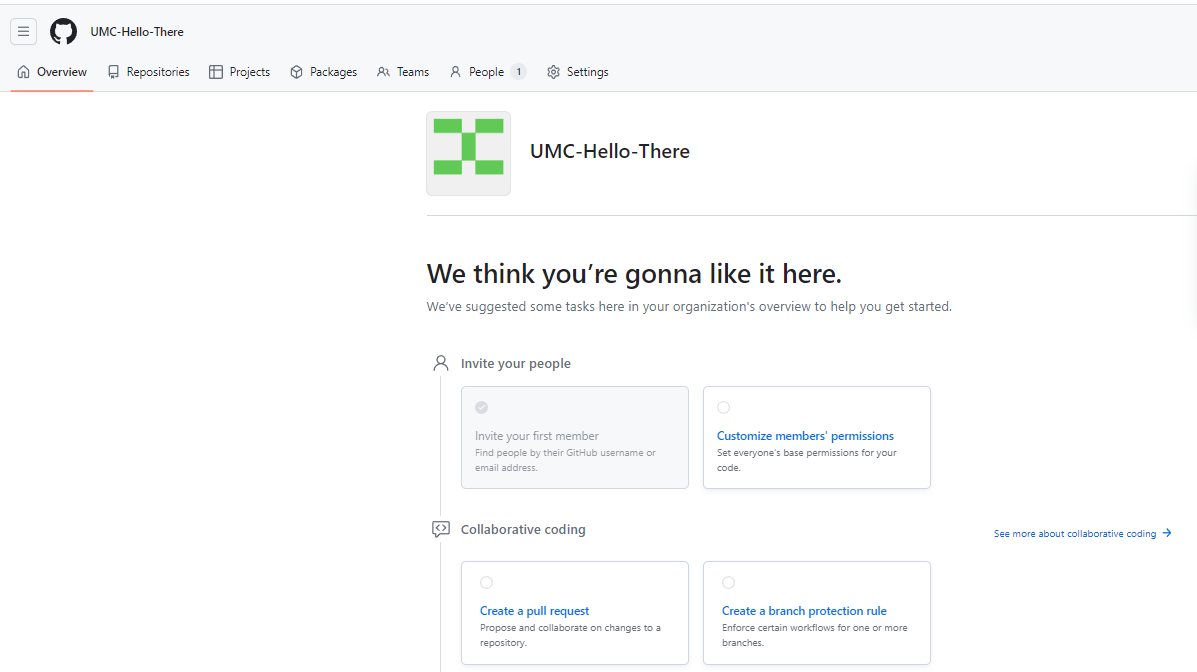1197x672 pixels.
Task: Click 'Set everyone's base permissions' description text
Action: point(807,460)
